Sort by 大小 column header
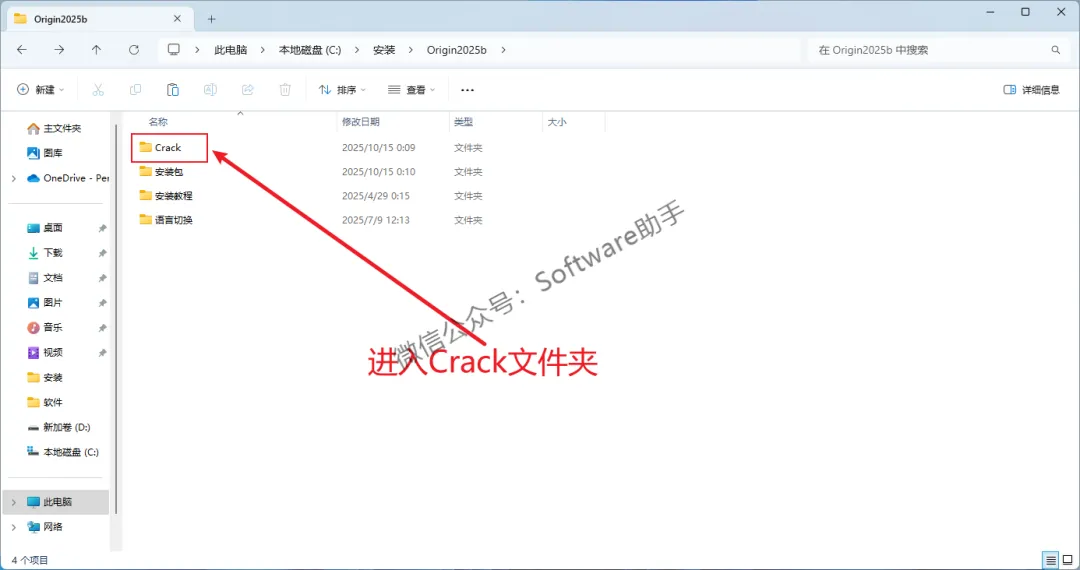This screenshot has width=1080, height=570. click(557, 121)
